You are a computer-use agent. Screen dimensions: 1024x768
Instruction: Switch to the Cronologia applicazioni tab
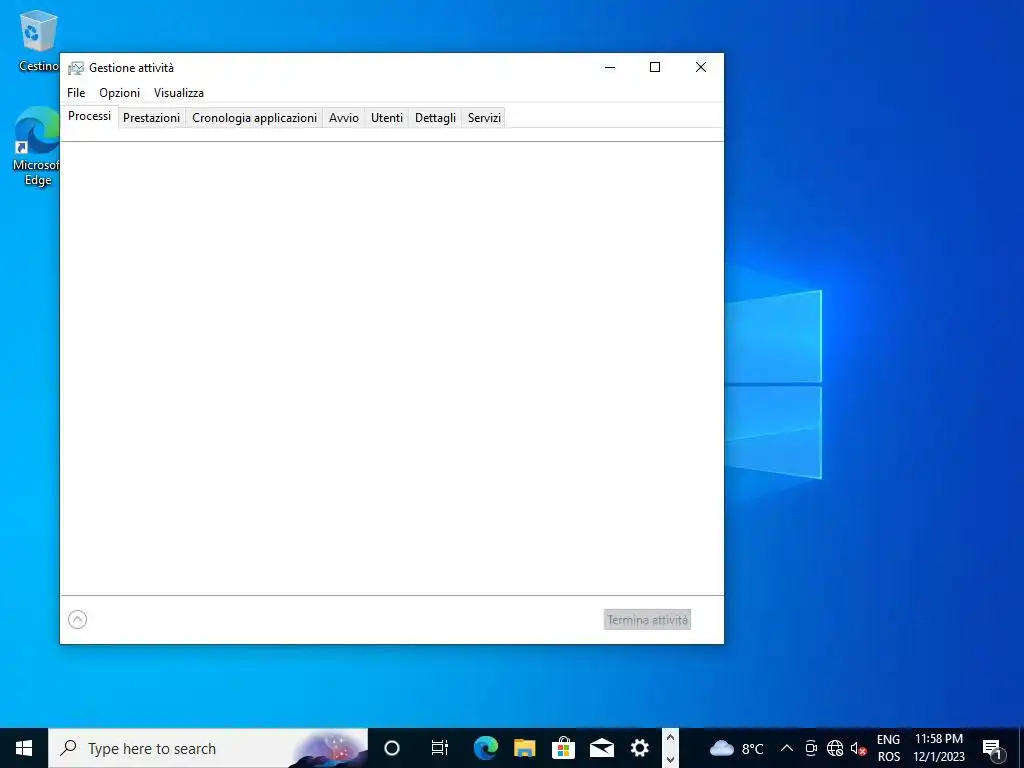(x=254, y=118)
